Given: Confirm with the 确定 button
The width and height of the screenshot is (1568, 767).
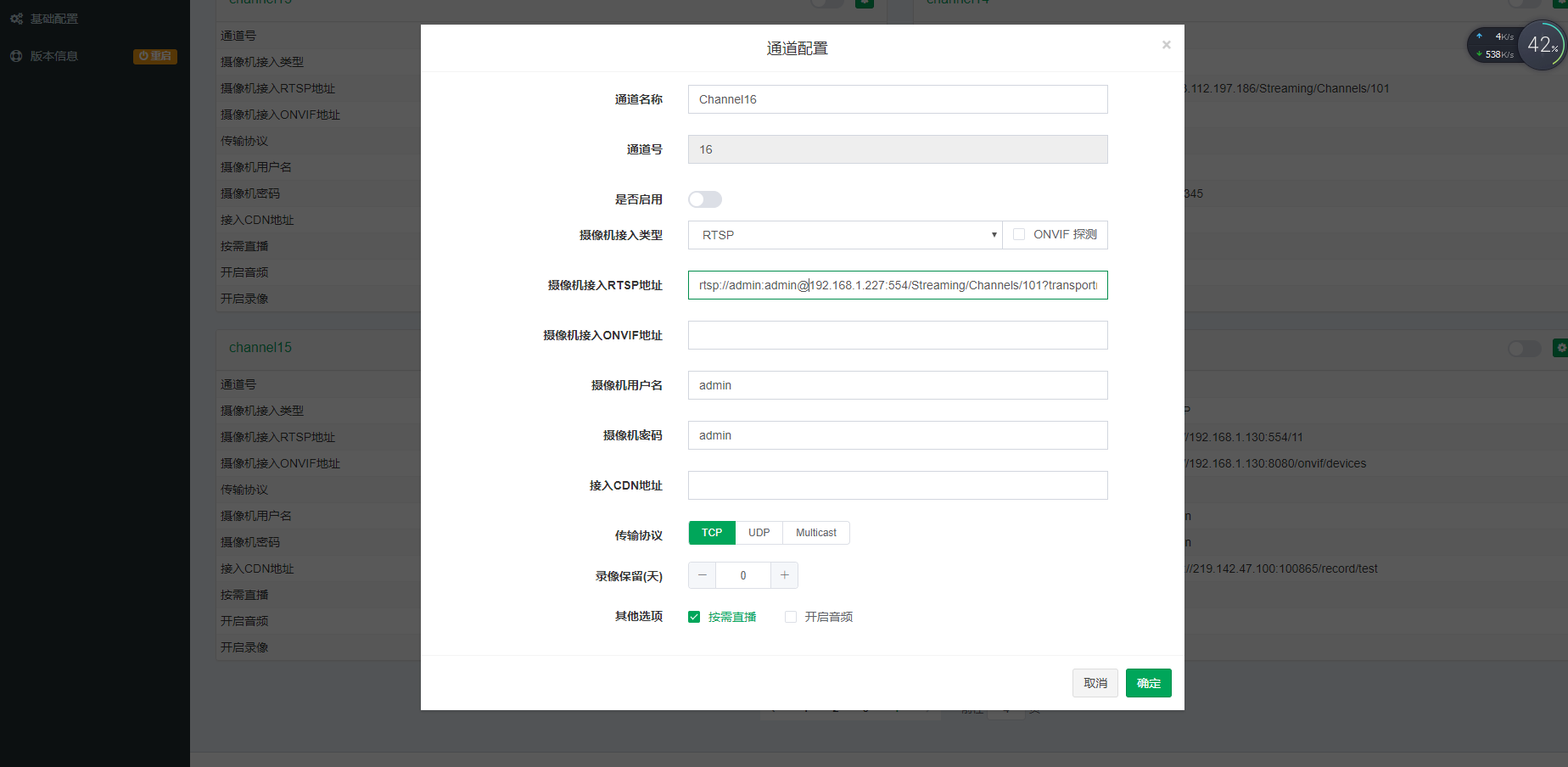Looking at the screenshot, I should point(1149,683).
